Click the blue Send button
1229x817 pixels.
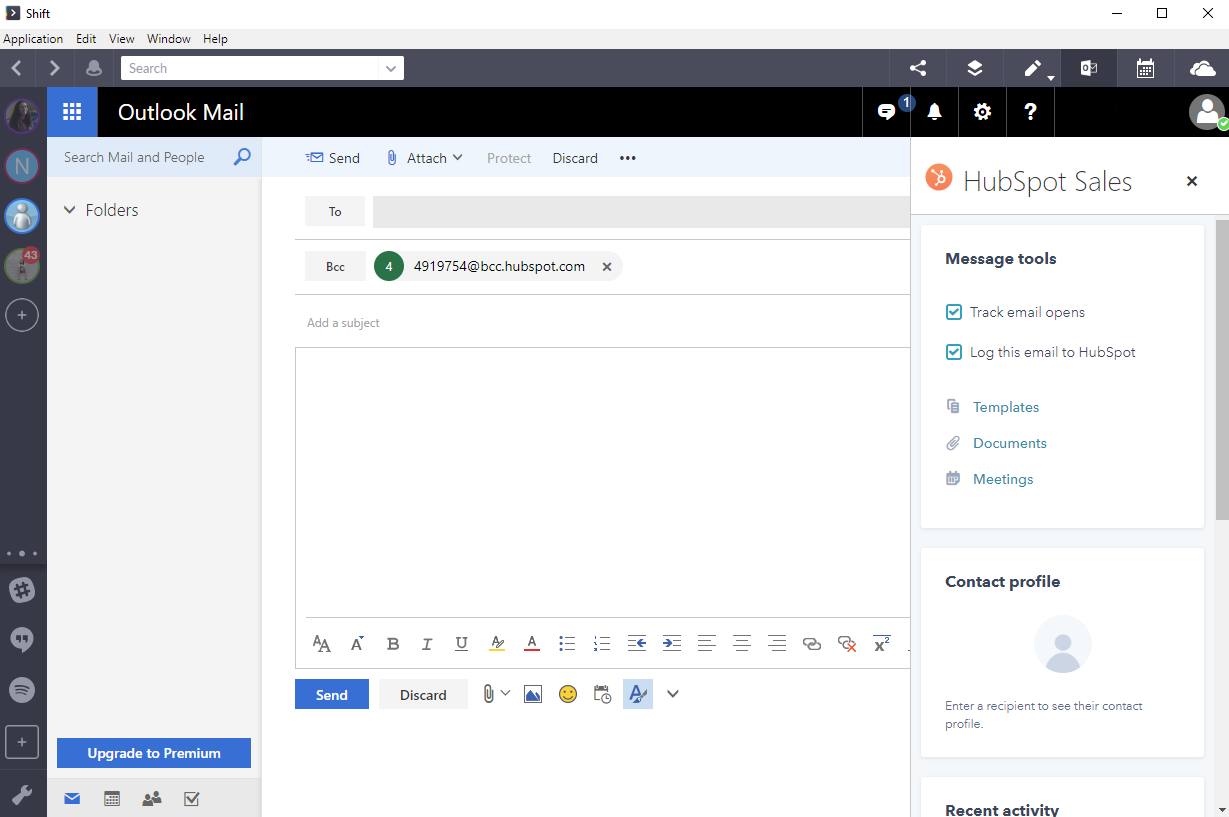[x=332, y=695]
